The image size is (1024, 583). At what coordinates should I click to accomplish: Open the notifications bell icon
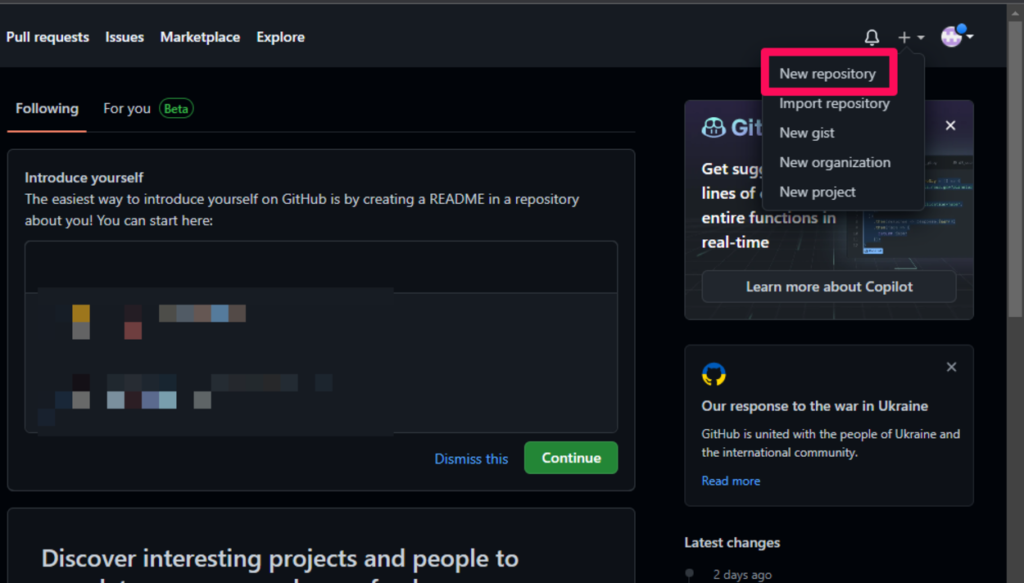point(872,38)
